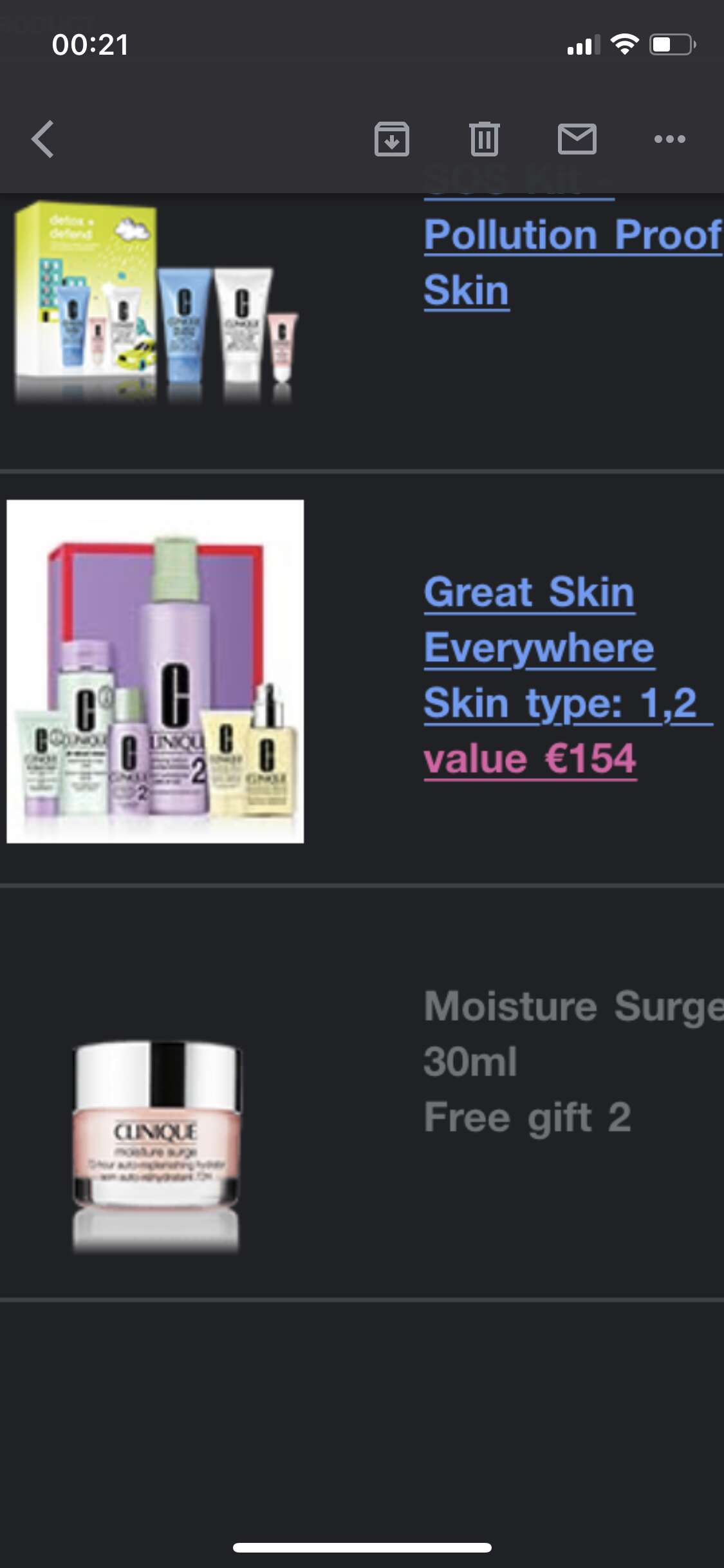Open the Skin type: 1,2 link
Viewport: 724px width, 1568px height.
568,703
